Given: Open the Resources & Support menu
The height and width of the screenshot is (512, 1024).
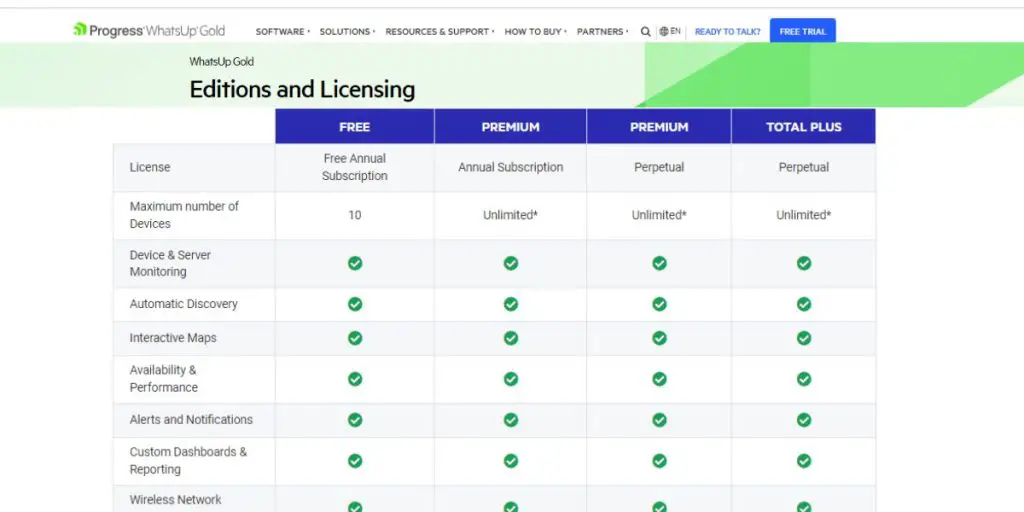Looking at the screenshot, I should click(440, 31).
